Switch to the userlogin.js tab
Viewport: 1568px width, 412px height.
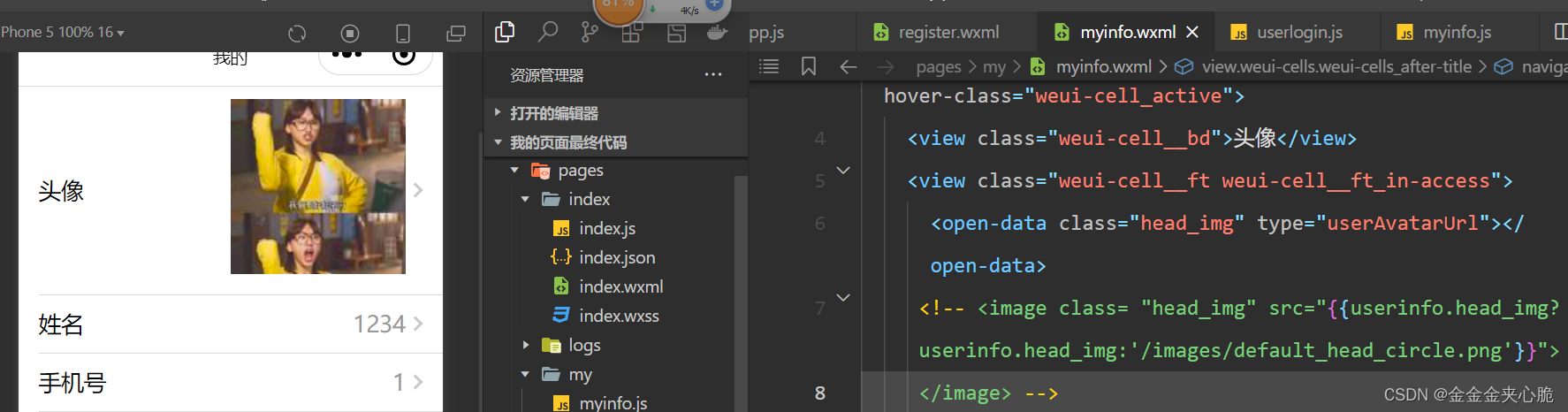pyautogui.click(x=1298, y=33)
